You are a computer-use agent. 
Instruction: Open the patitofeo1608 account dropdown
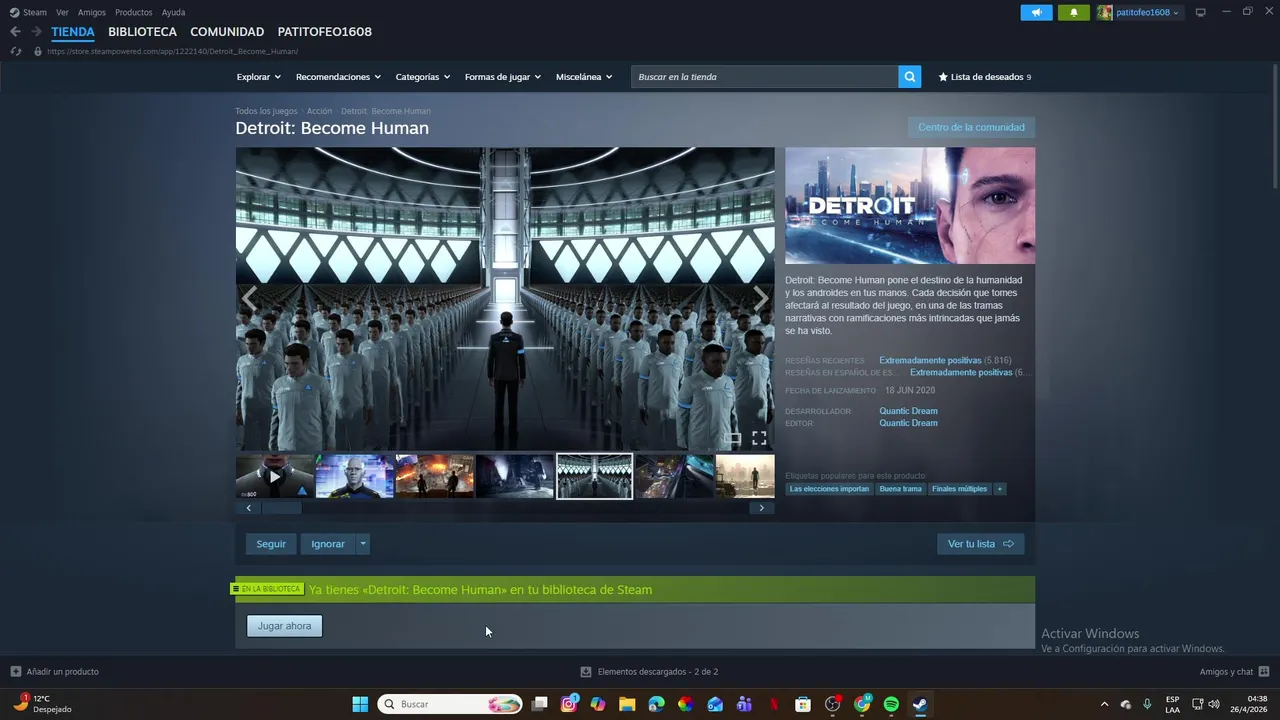1140,12
